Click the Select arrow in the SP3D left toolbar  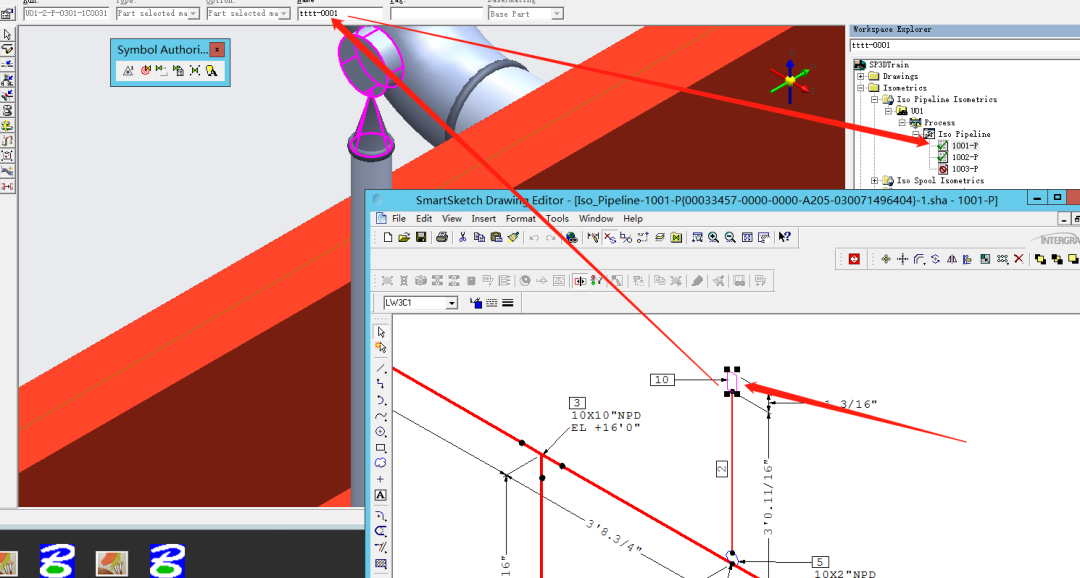(x=8, y=34)
